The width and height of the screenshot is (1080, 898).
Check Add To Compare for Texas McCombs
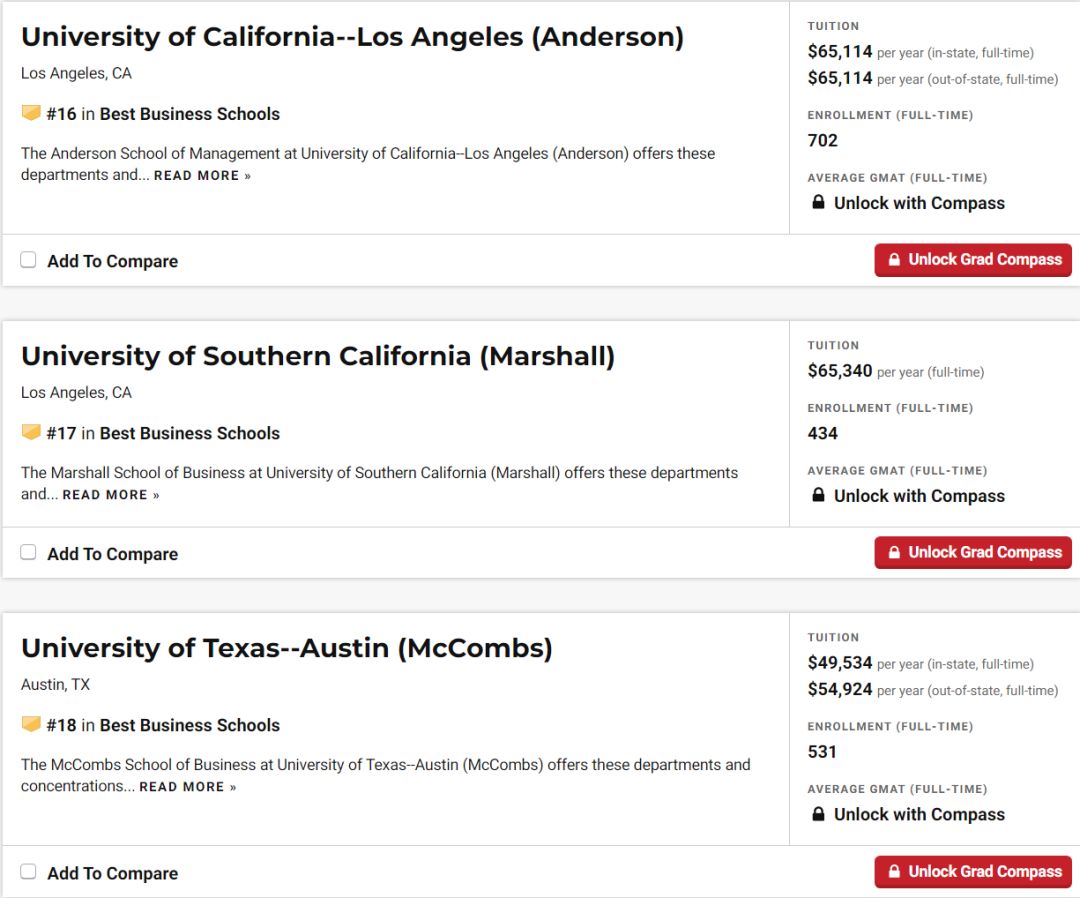[28, 871]
